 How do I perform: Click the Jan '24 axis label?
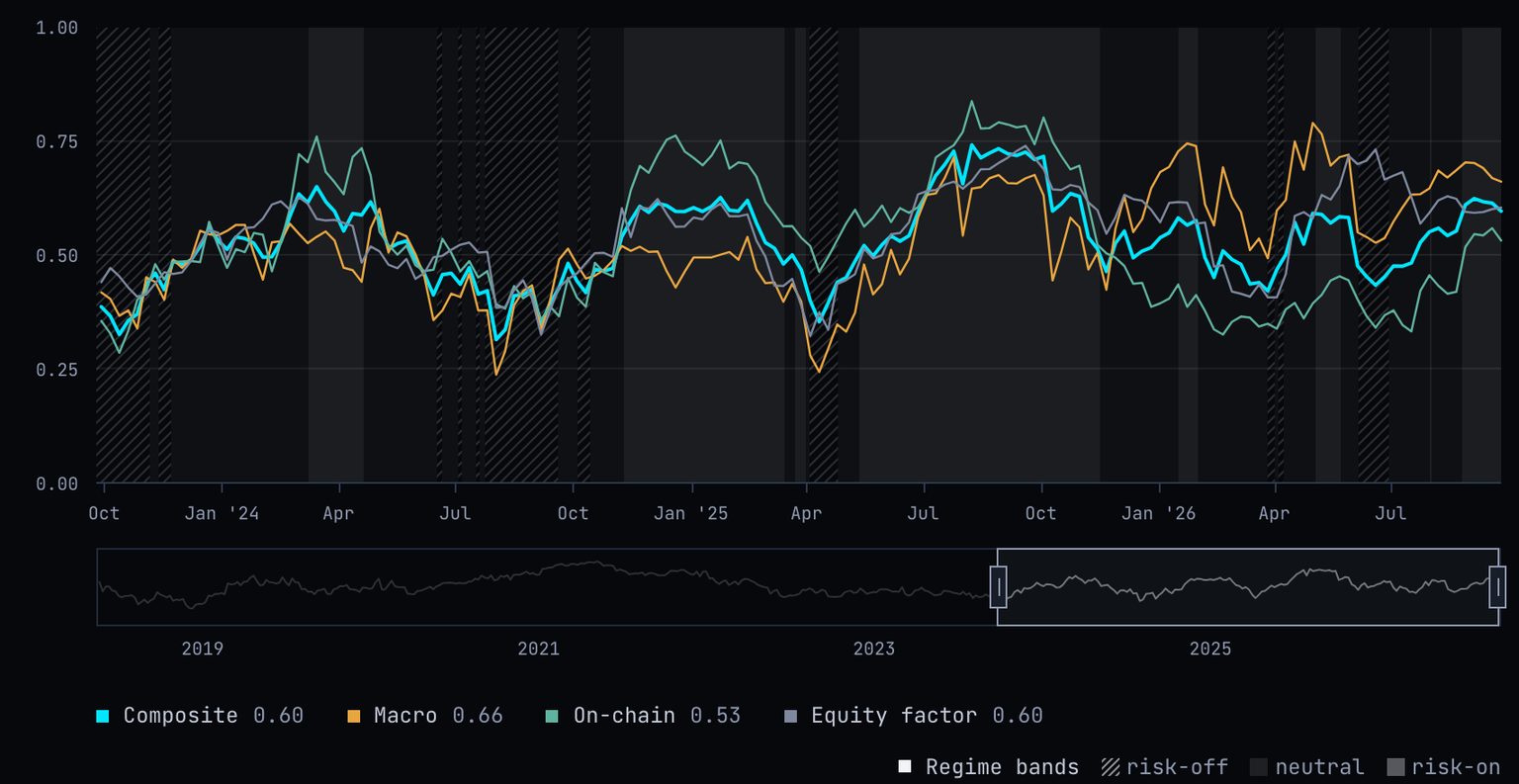[x=222, y=513]
